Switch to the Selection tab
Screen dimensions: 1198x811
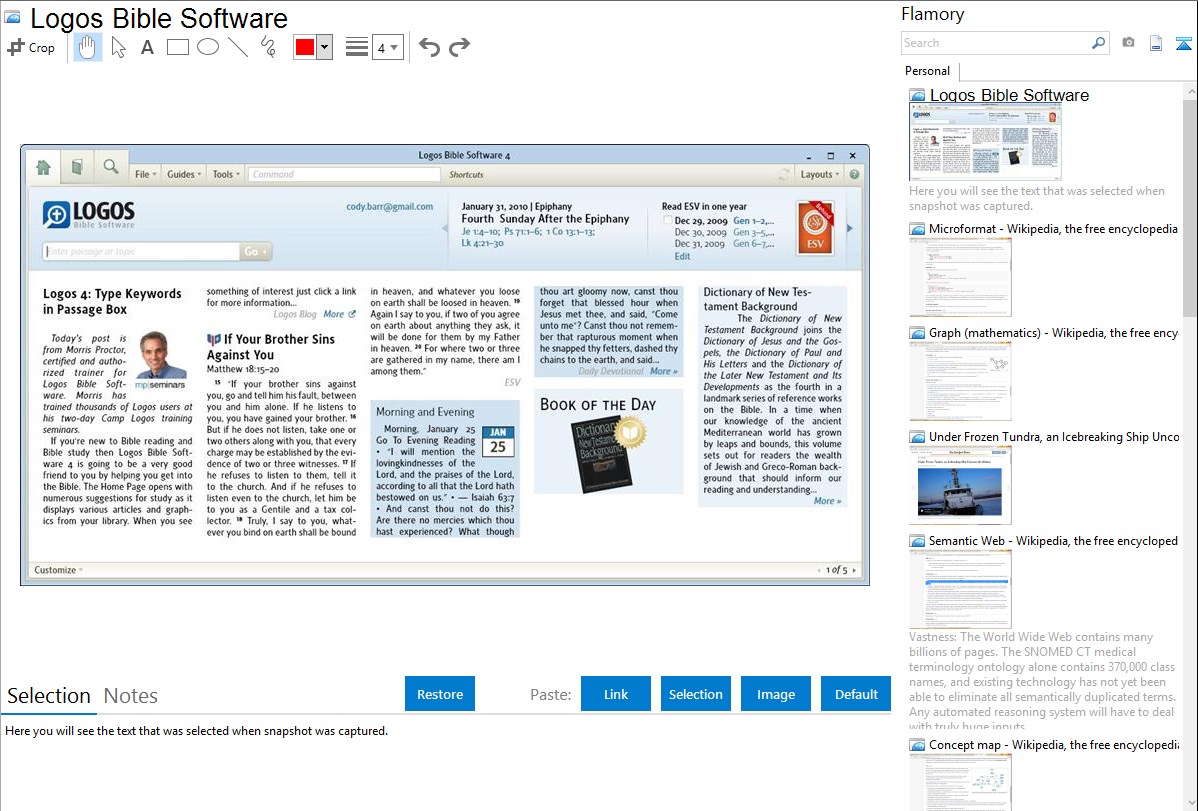tap(49, 696)
